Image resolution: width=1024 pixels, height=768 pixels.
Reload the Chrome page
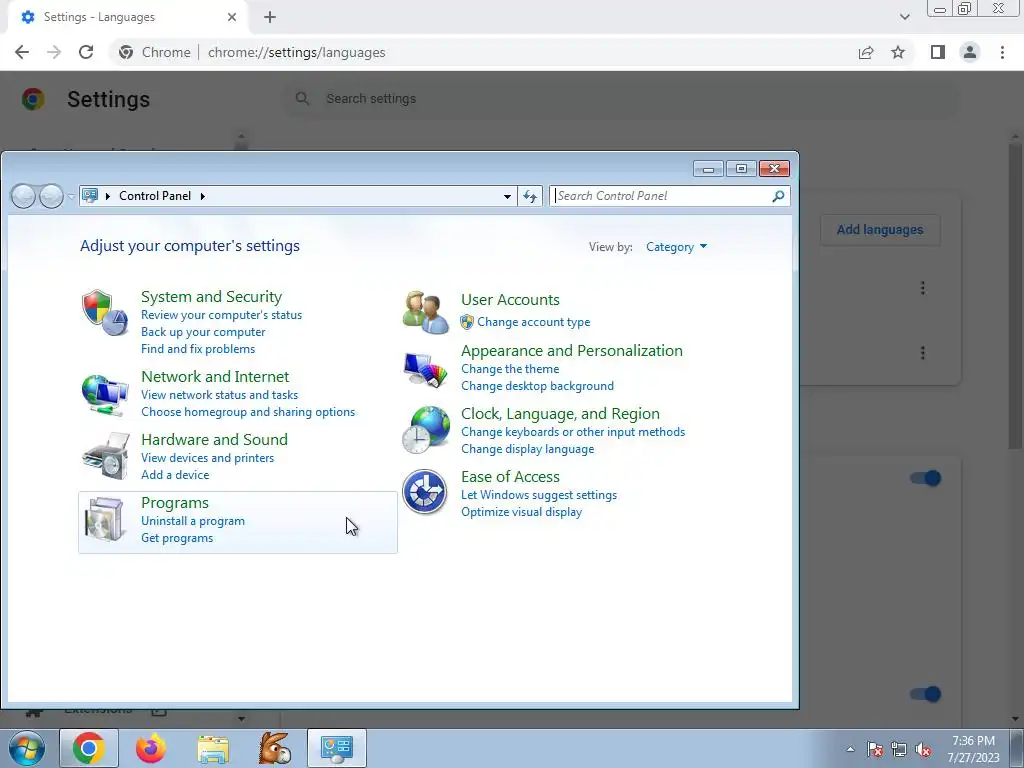(x=86, y=52)
